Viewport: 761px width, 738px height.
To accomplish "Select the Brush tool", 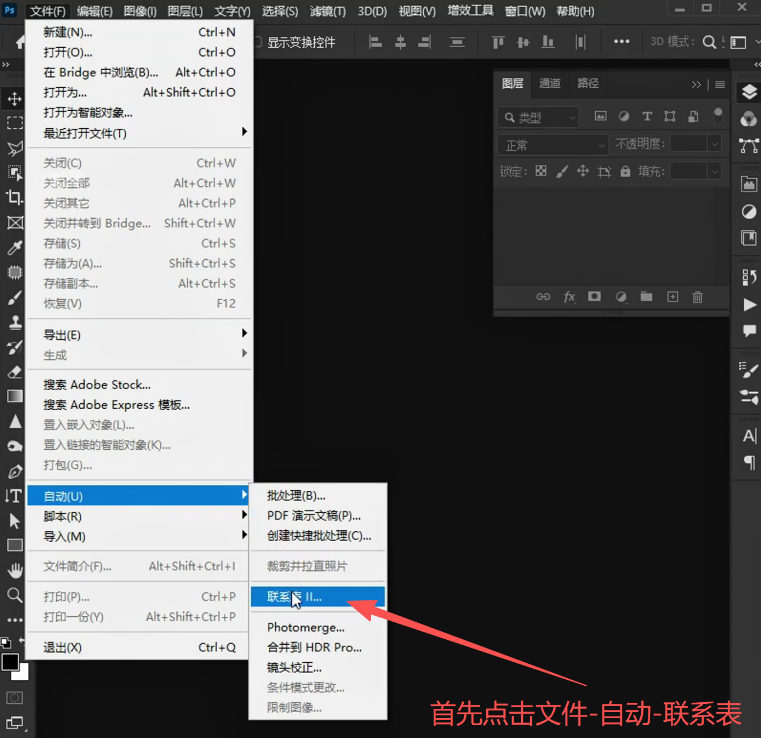I will pyautogui.click(x=15, y=297).
